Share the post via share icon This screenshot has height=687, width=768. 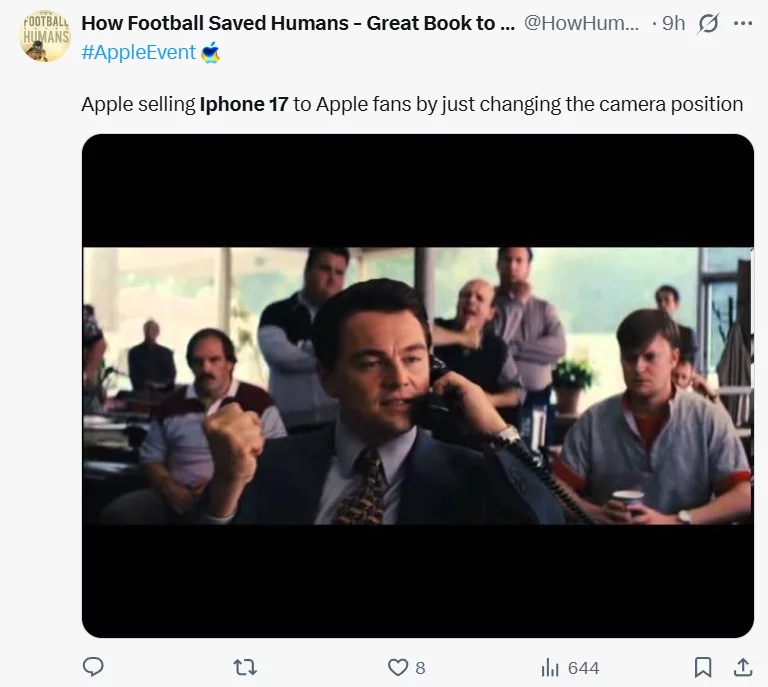pos(743,667)
